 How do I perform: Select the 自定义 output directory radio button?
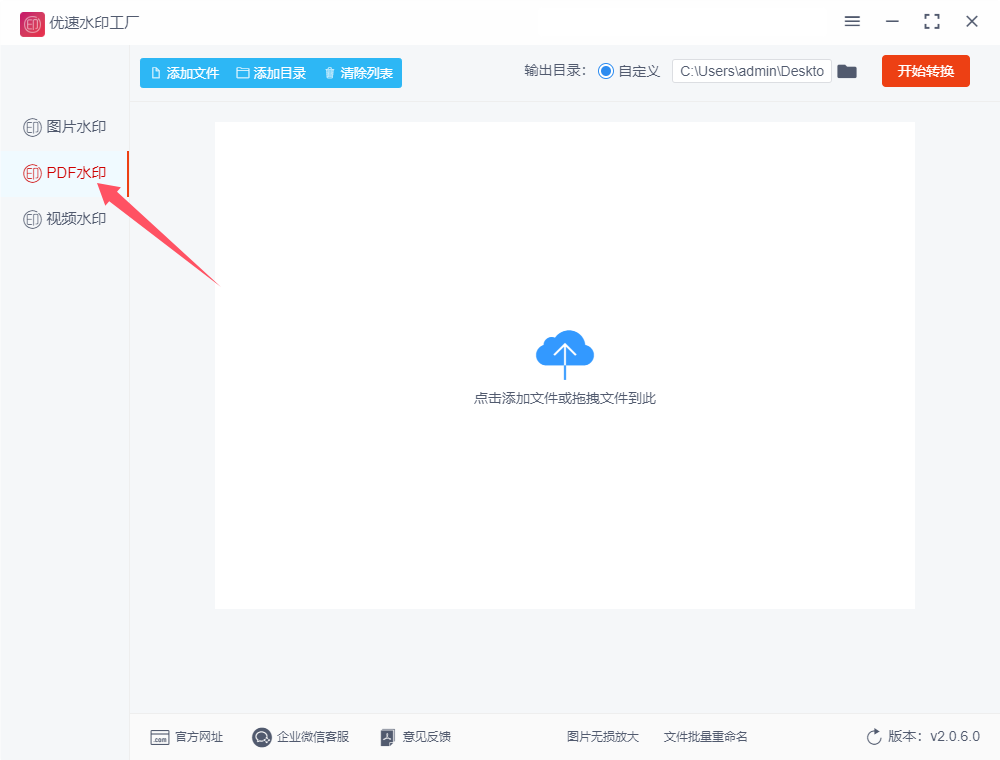[x=606, y=71]
